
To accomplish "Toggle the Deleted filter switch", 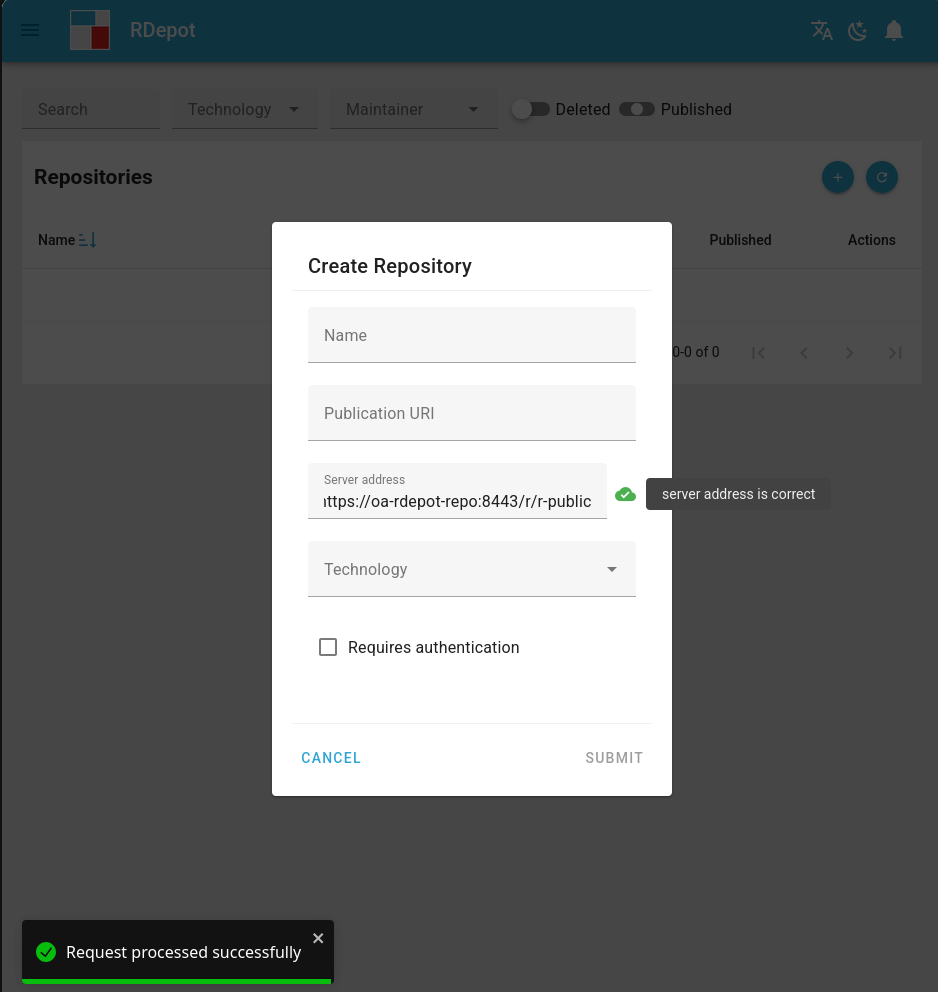I will (531, 109).
